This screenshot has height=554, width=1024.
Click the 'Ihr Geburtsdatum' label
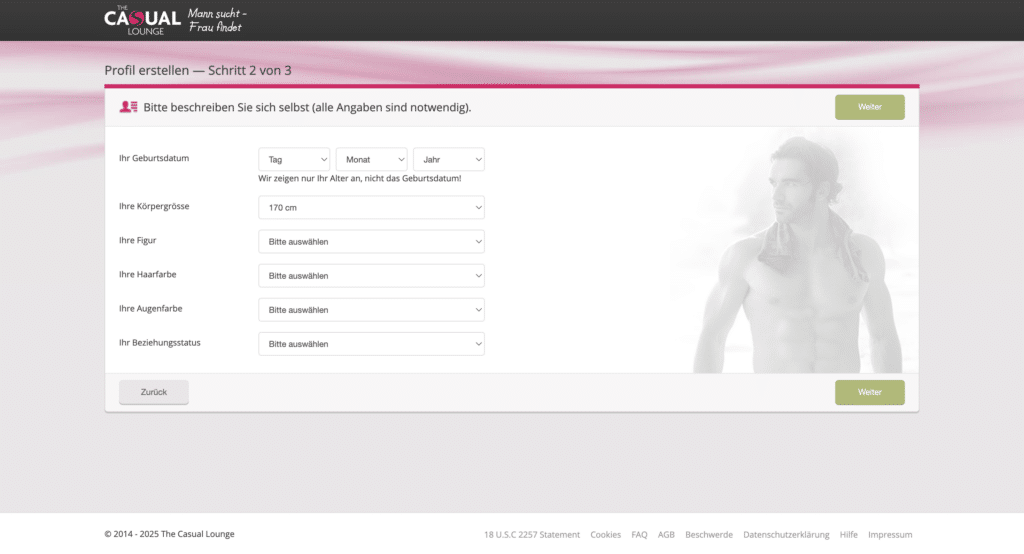coord(154,158)
